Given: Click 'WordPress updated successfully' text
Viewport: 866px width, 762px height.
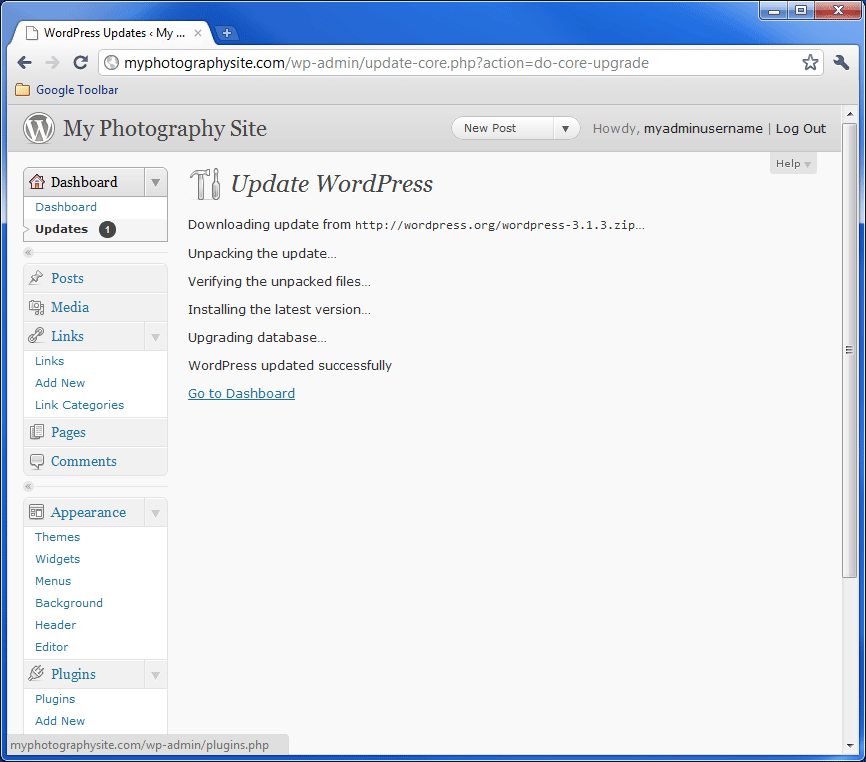Looking at the screenshot, I should [x=290, y=366].
